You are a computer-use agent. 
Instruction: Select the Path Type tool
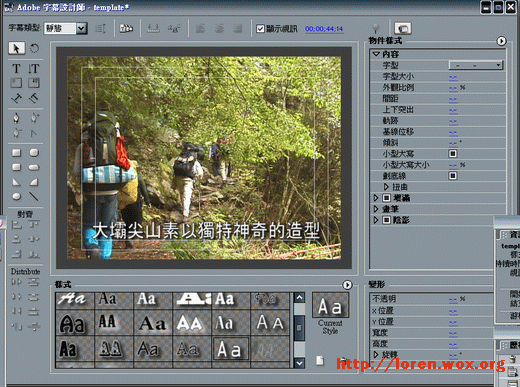16,98
